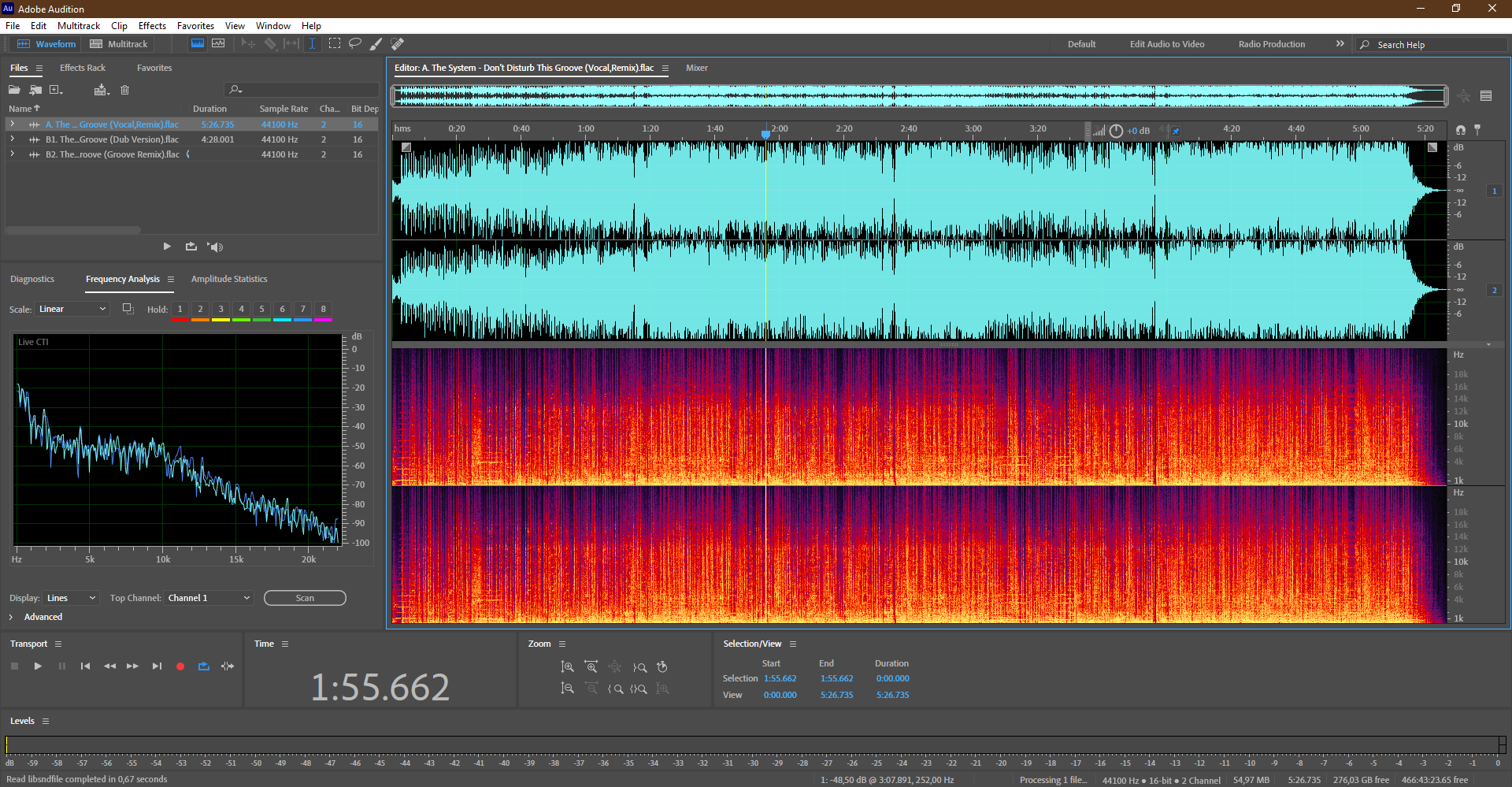Toggle the snapping magnet icon
The height and width of the screenshot is (787, 1512).
pyautogui.click(x=1460, y=129)
